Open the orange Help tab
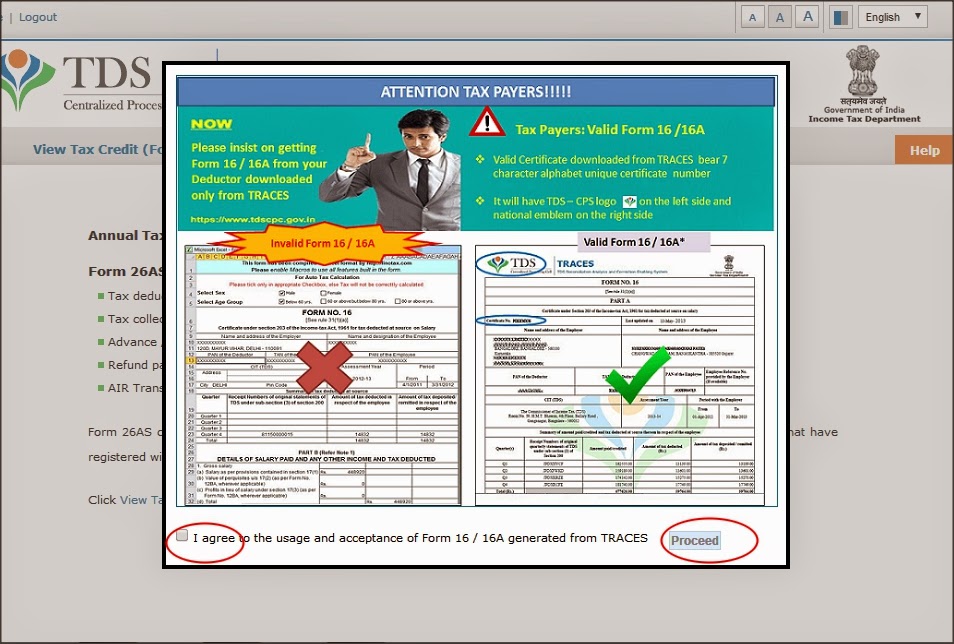954x644 pixels. [x=924, y=150]
